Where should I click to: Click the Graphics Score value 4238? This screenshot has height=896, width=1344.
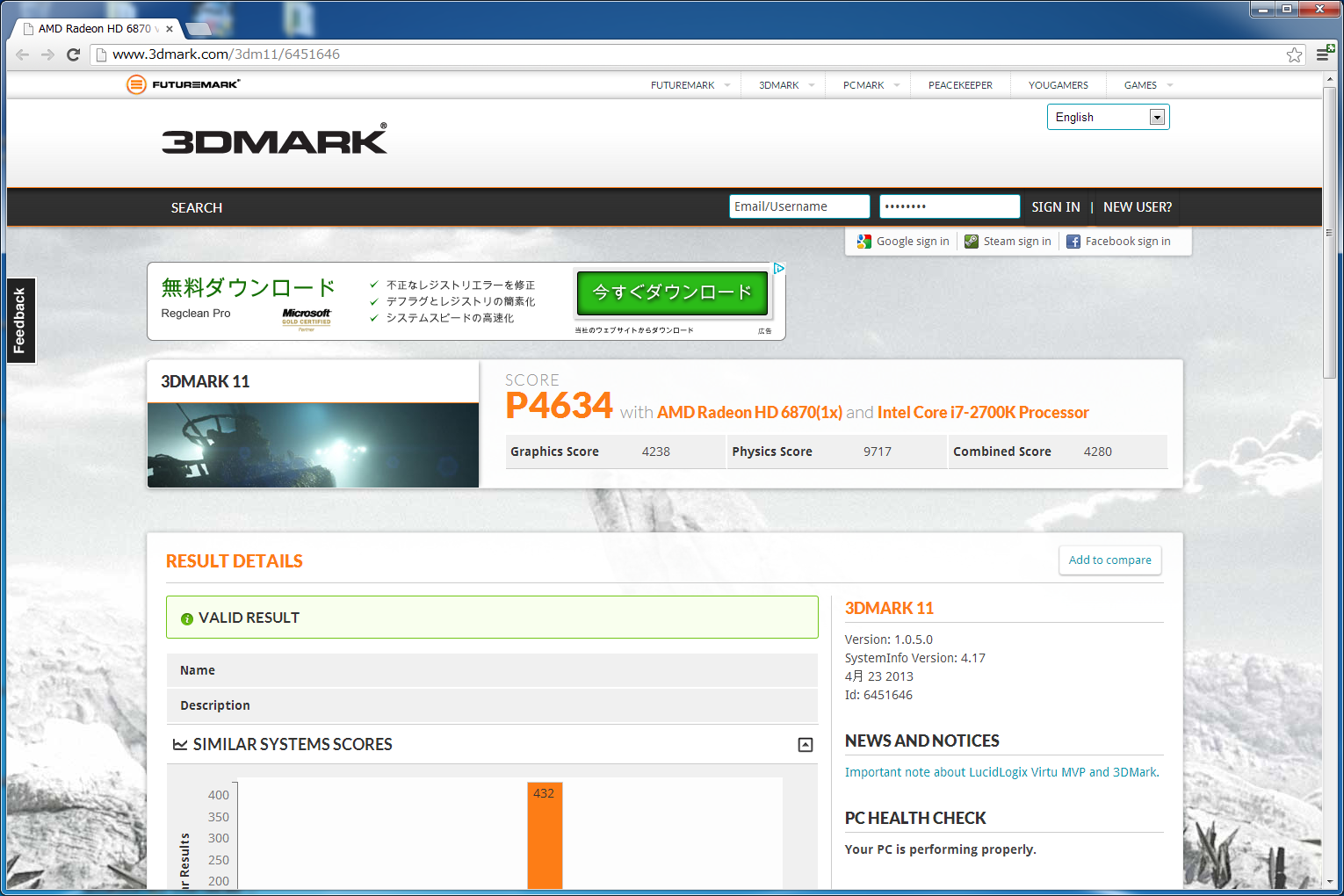click(x=656, y=452)
